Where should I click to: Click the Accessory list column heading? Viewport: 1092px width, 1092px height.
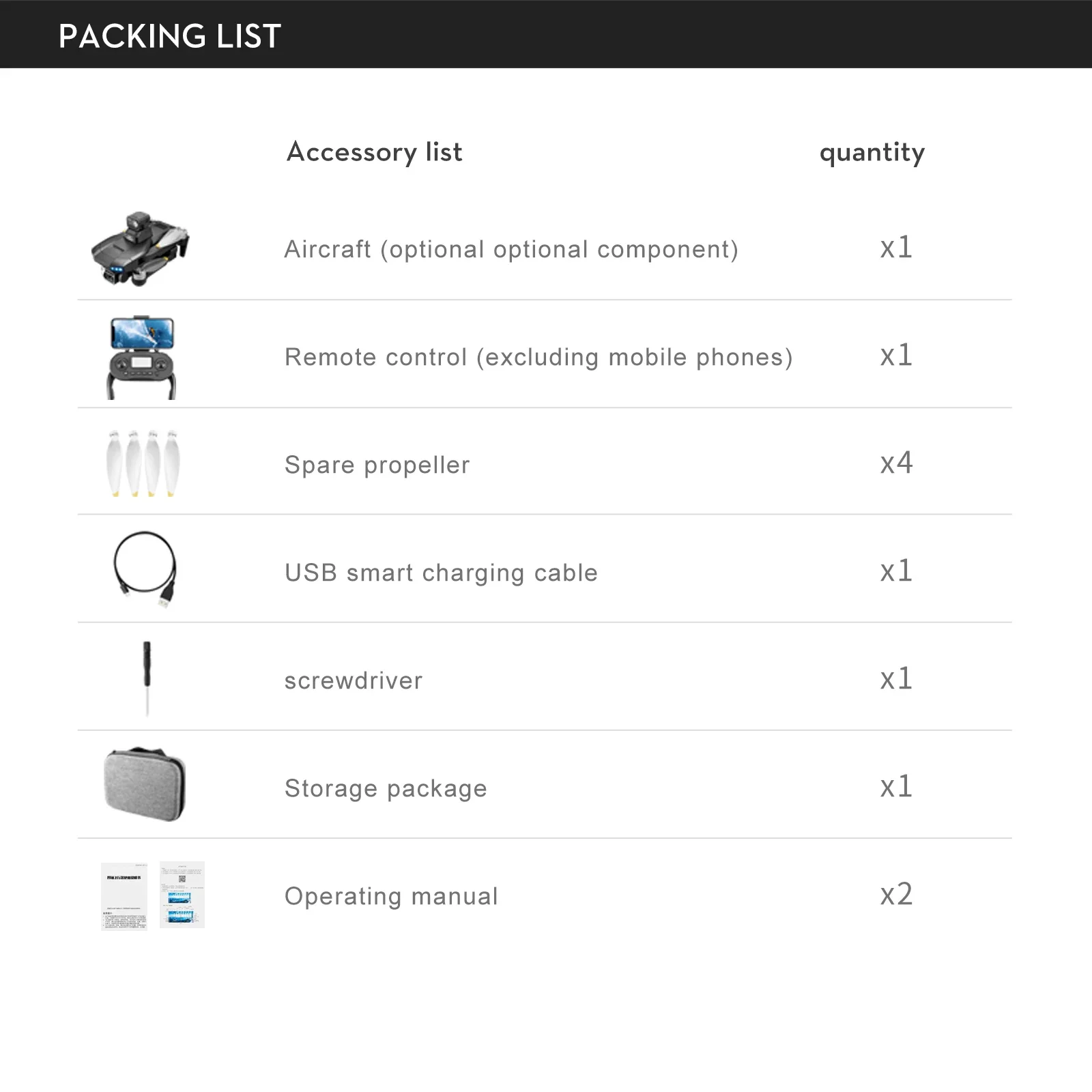375,152
